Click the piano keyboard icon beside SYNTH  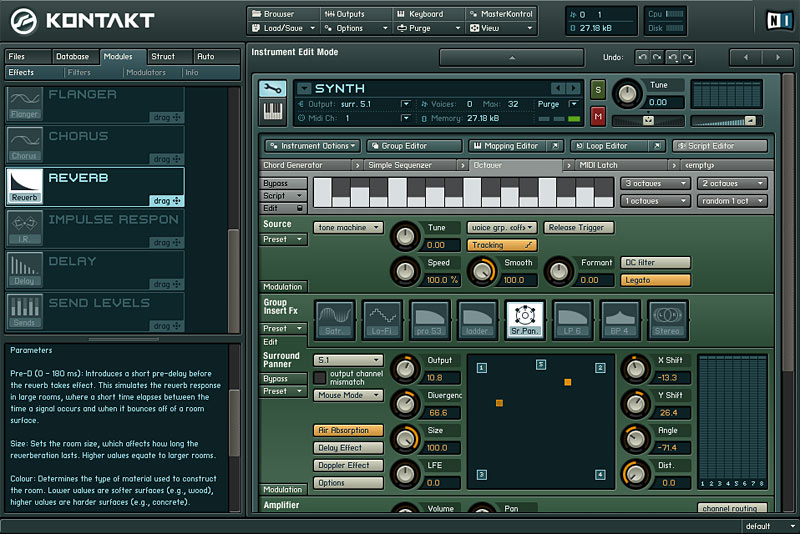point(272,112)
